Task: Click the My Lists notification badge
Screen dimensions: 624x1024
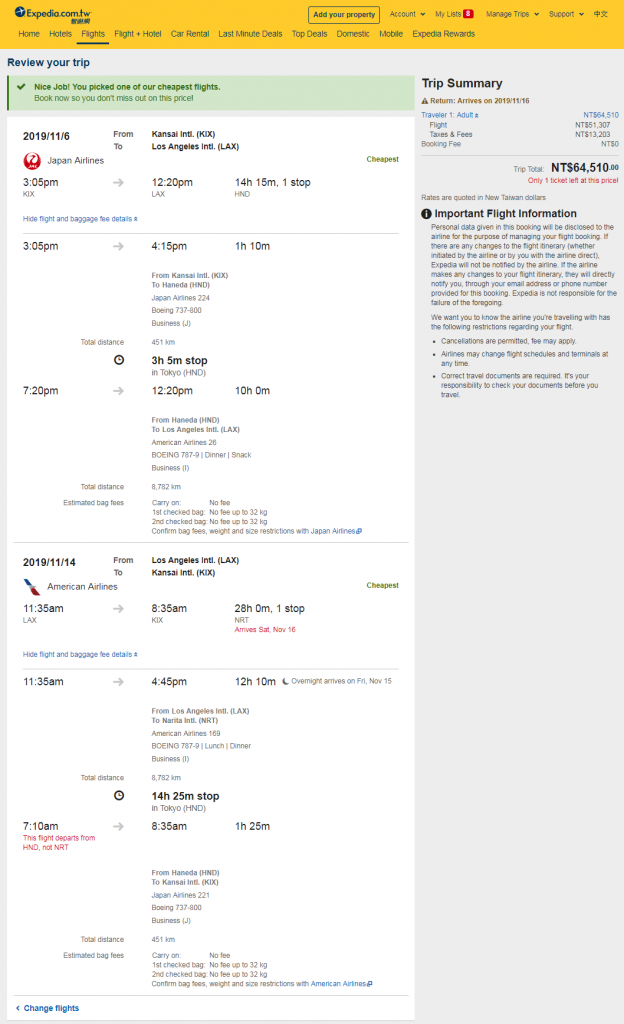Action: click(468, 14)
